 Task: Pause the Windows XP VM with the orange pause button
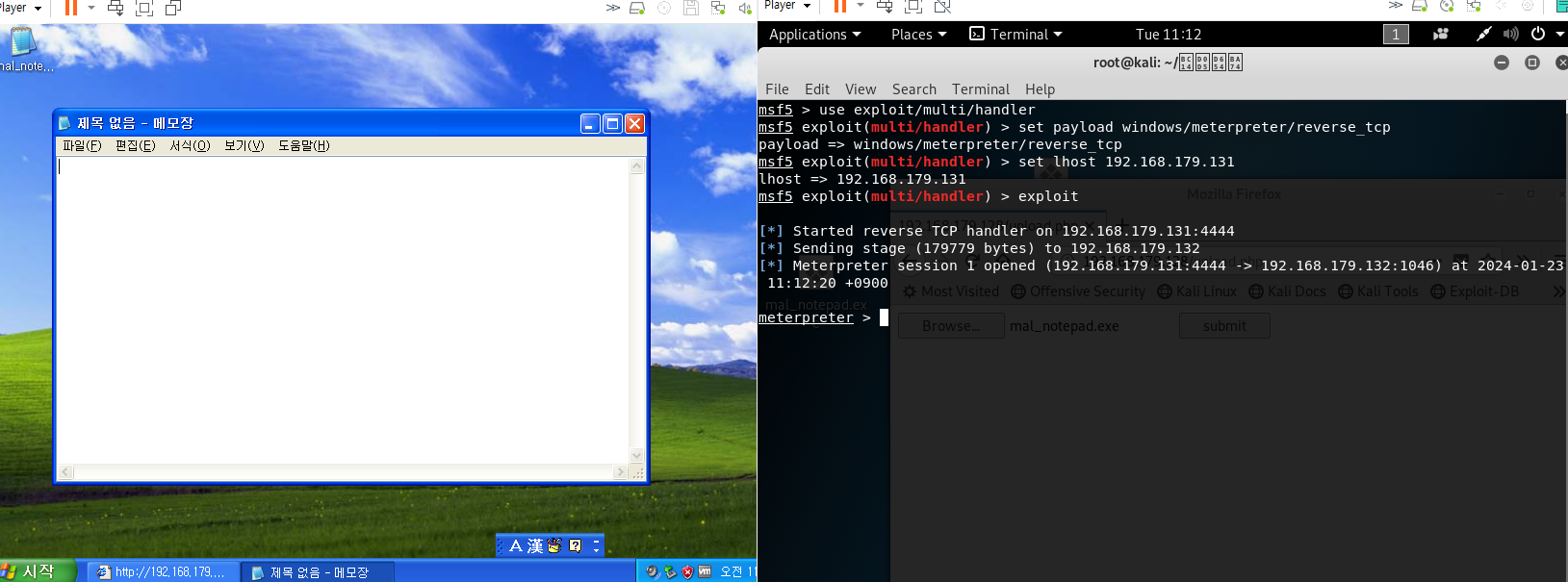70,8
